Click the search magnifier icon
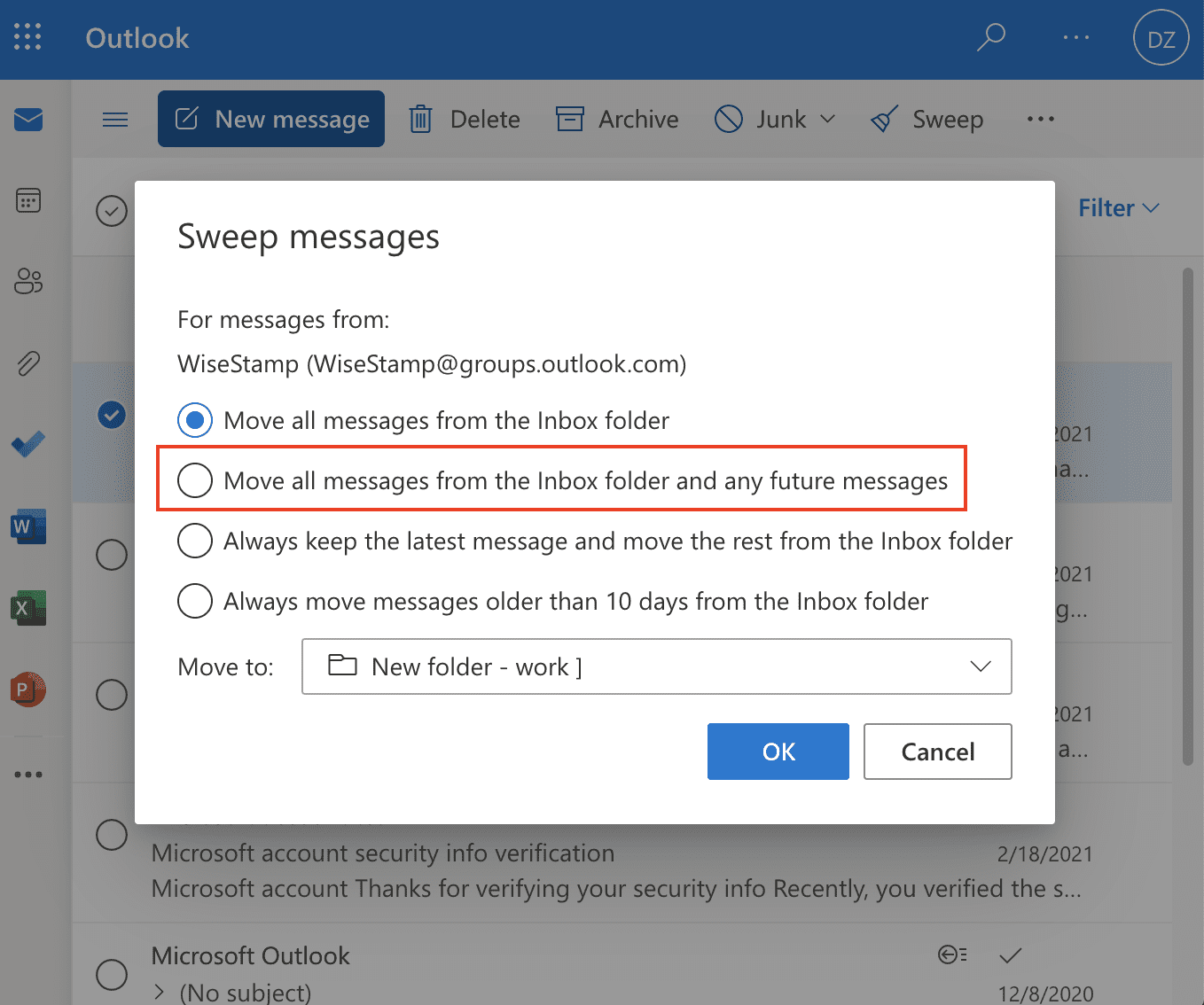Viewport: 1204px width, 1005px height. pos(990,37)
